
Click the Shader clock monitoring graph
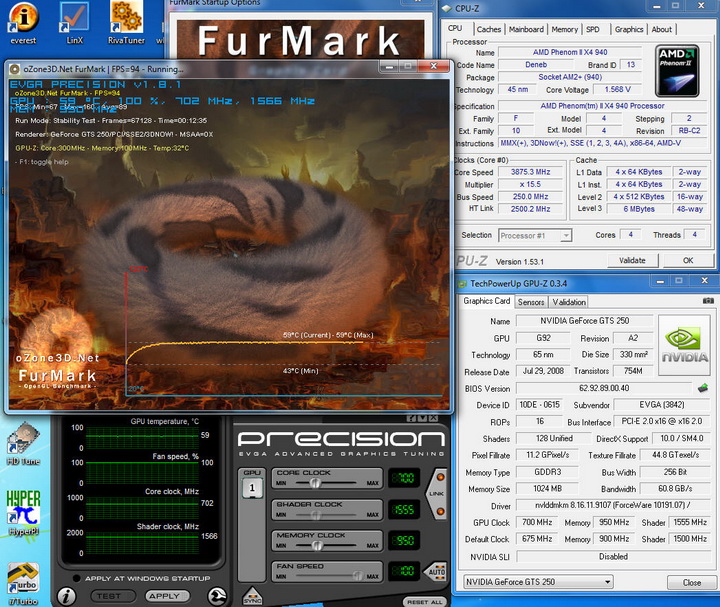[142, 543]
